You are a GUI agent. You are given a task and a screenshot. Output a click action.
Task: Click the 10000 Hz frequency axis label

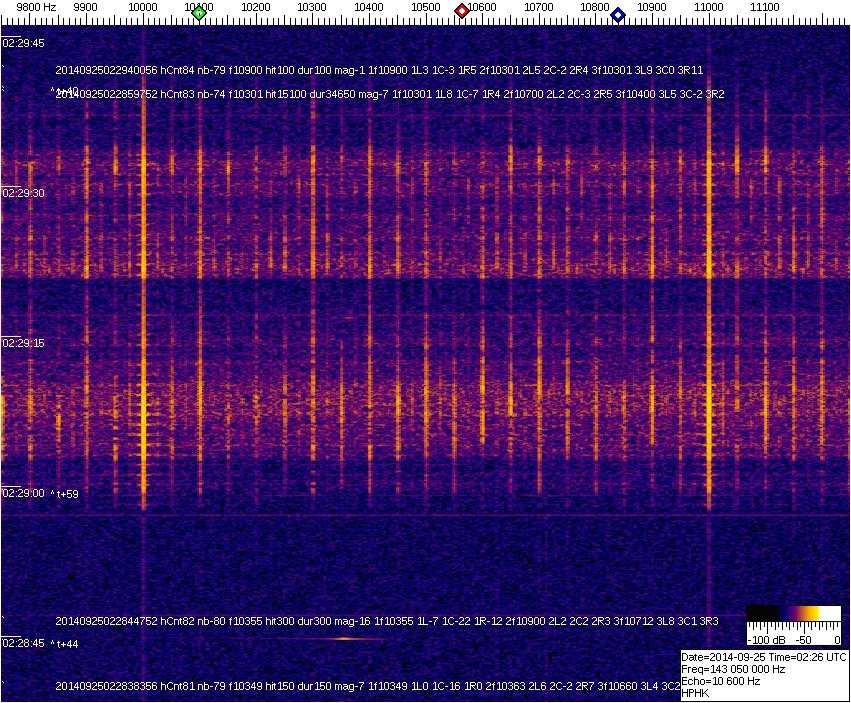pos(143,7)
